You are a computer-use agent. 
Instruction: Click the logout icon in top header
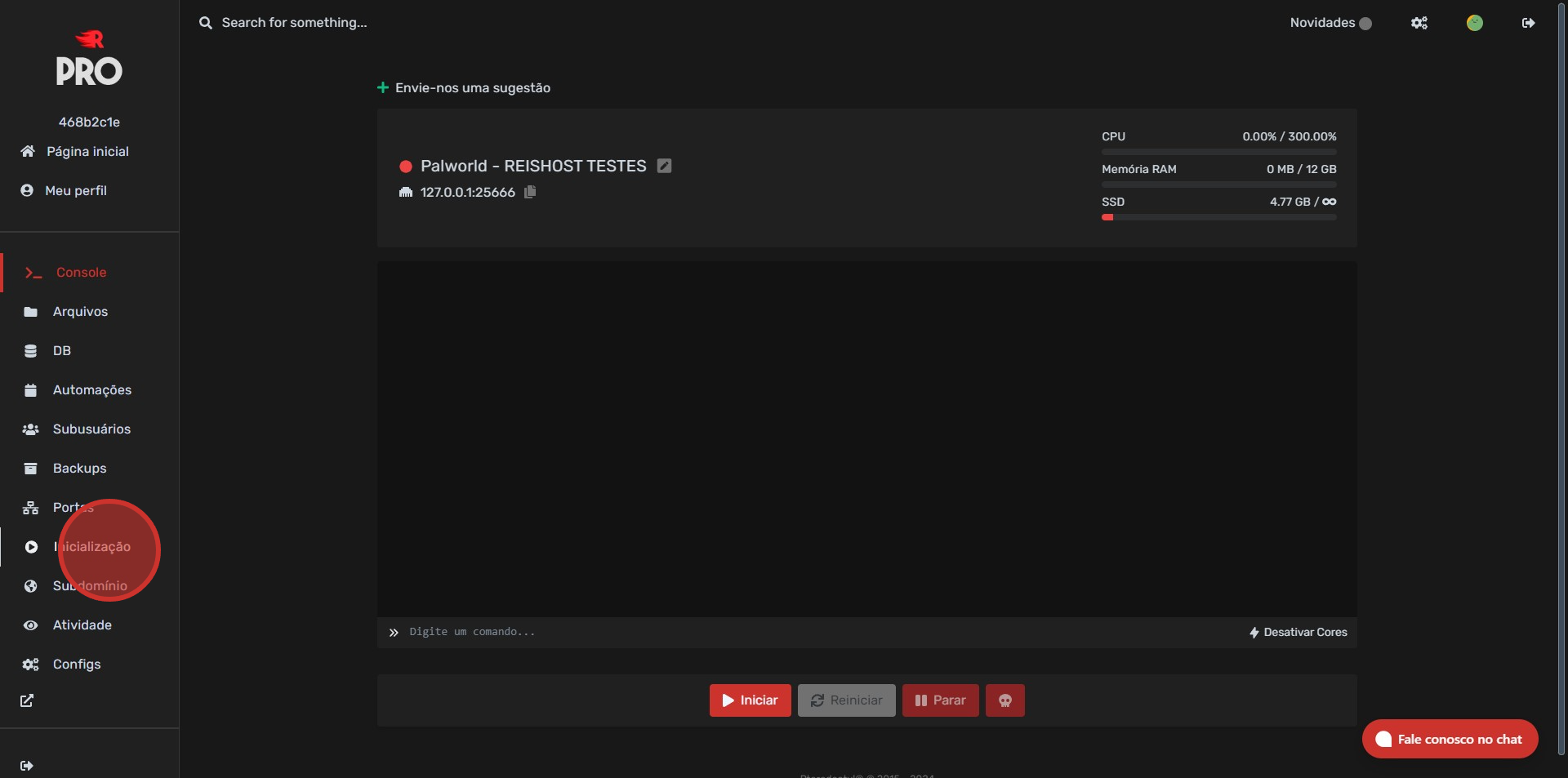(x=1529, y=23)
